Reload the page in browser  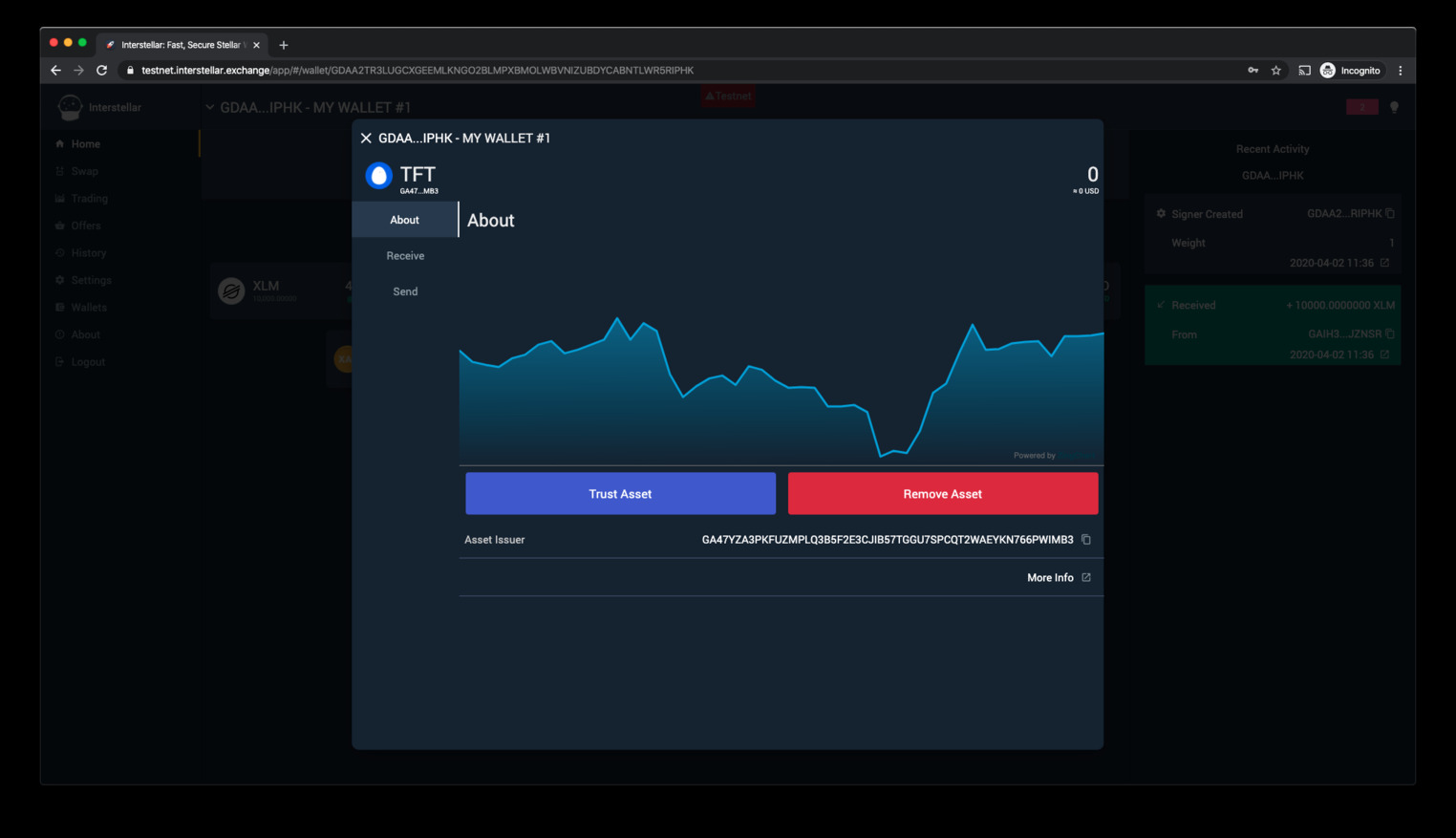click(x=102, y=71)
